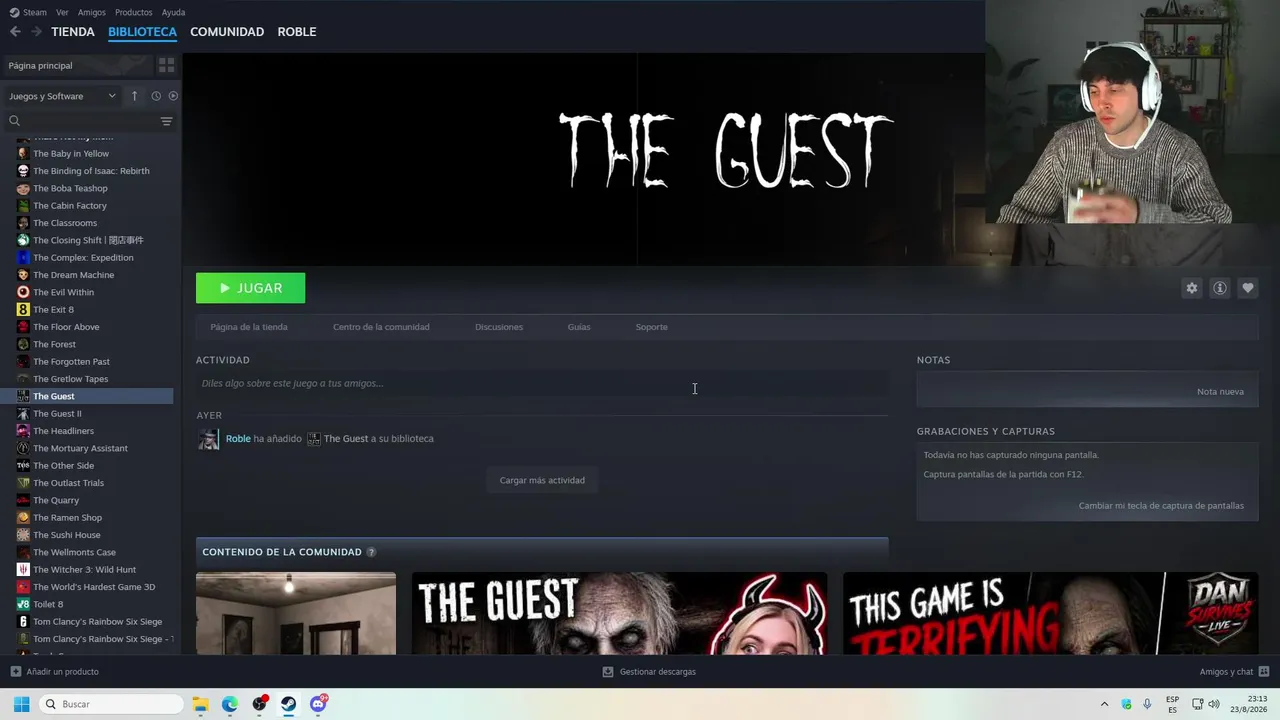Viewport: 1280px width, 720px height.
Task: Create a Nota nueva
Action: [x=1220, y=391]
